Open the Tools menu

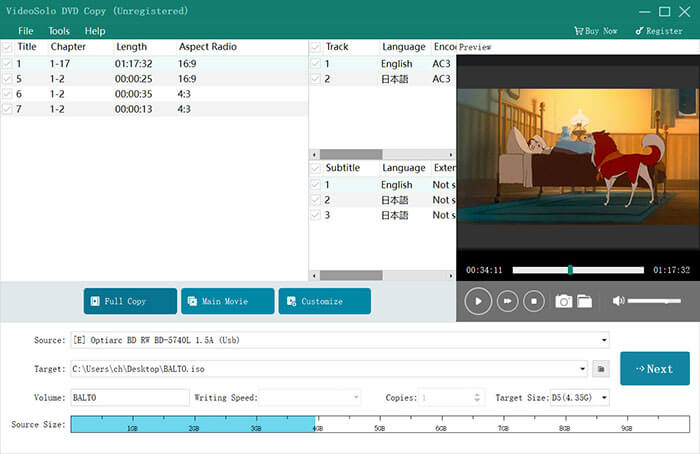(x=59, y=31)
